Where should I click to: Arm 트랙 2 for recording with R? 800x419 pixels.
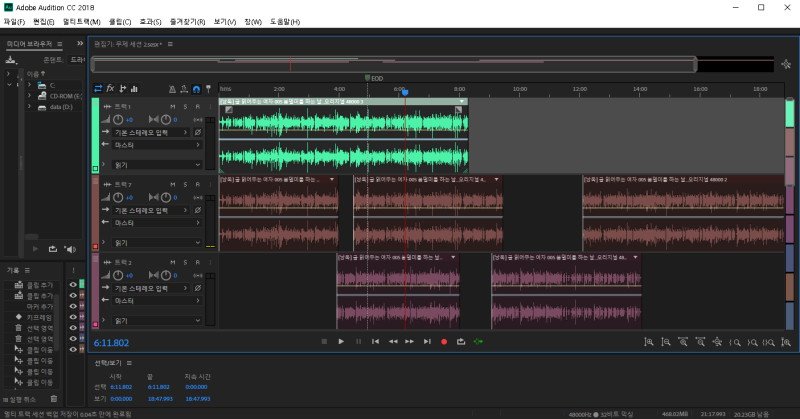coord(197,262)
